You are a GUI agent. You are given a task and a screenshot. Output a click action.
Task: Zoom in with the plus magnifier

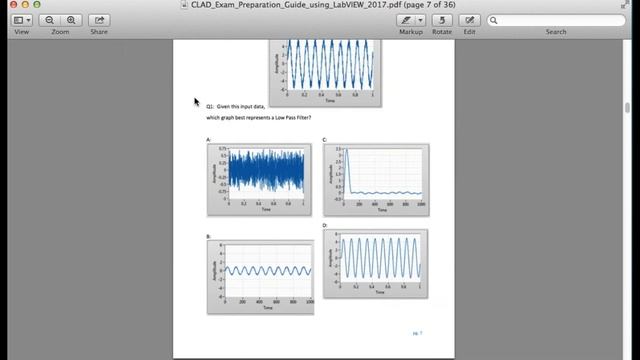click(71, 20)
